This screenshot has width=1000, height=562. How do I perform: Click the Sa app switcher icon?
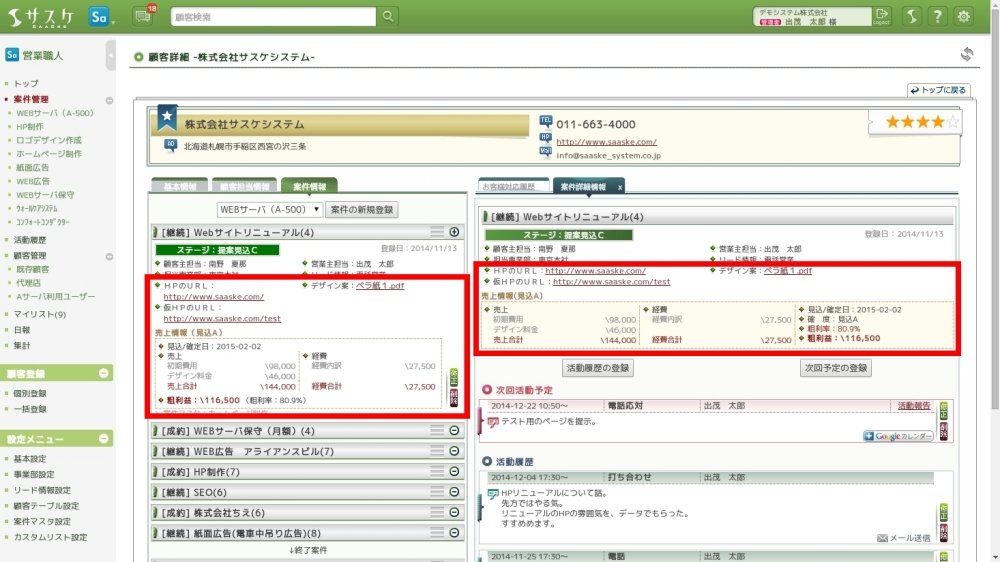point(99,17)
